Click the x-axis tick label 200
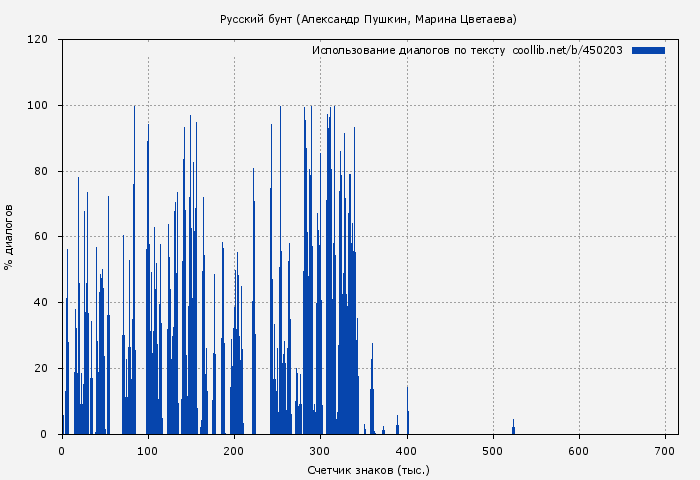This screenshot has height=480, width=700. pos(234,451)
